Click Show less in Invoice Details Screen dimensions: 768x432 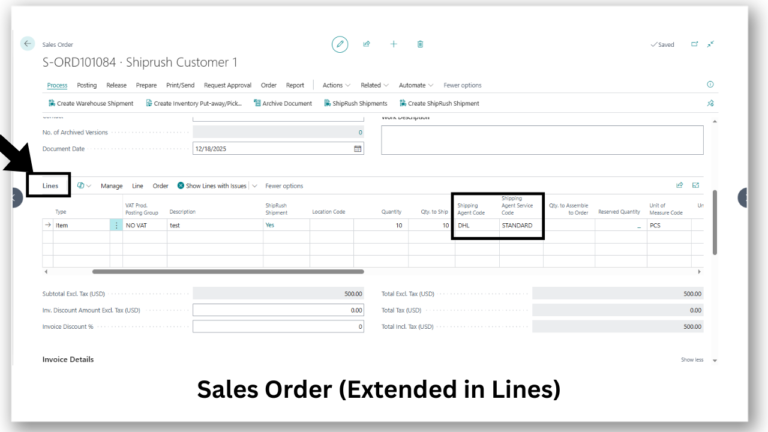(x=692, y=360)
